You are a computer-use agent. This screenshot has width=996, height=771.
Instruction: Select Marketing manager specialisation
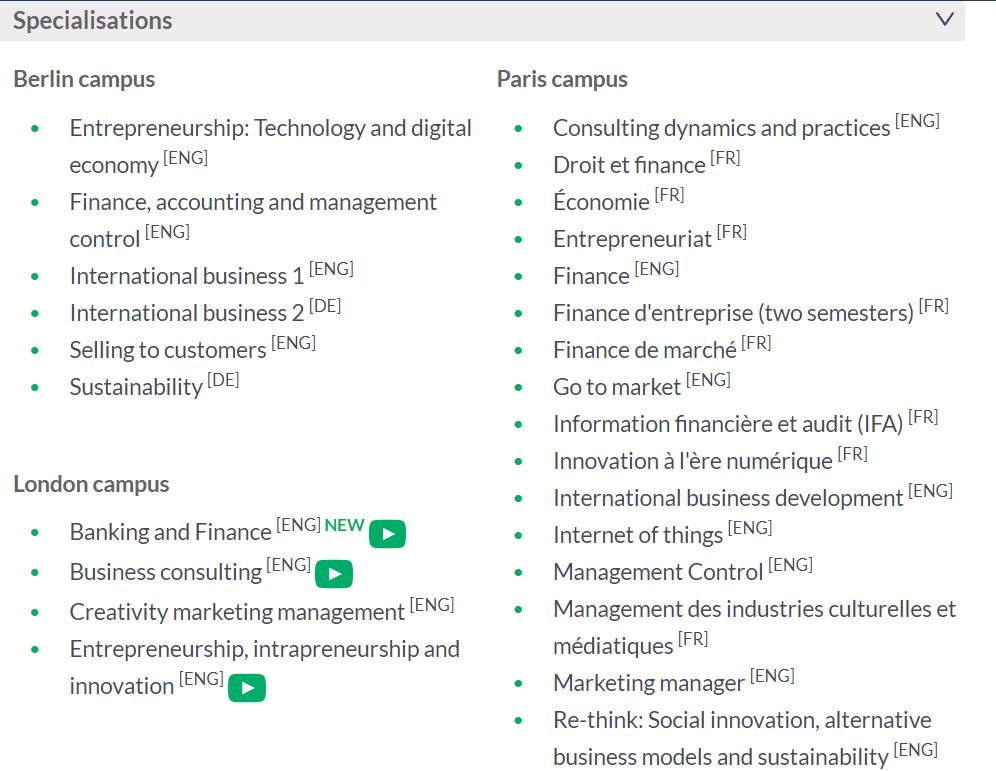tap(649, 683)
